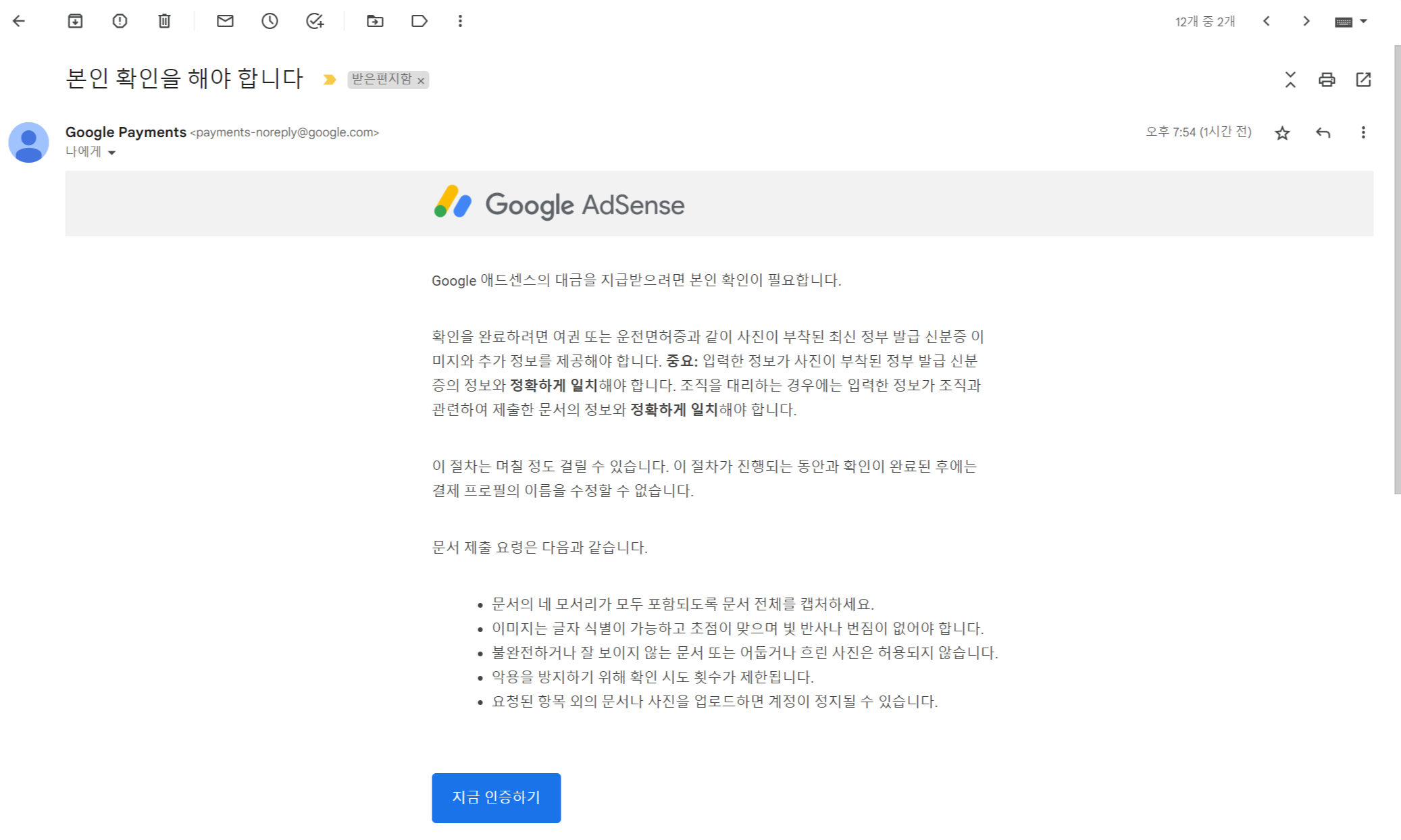Click the 오후 7:54 timestamp

click(1198, 132)
